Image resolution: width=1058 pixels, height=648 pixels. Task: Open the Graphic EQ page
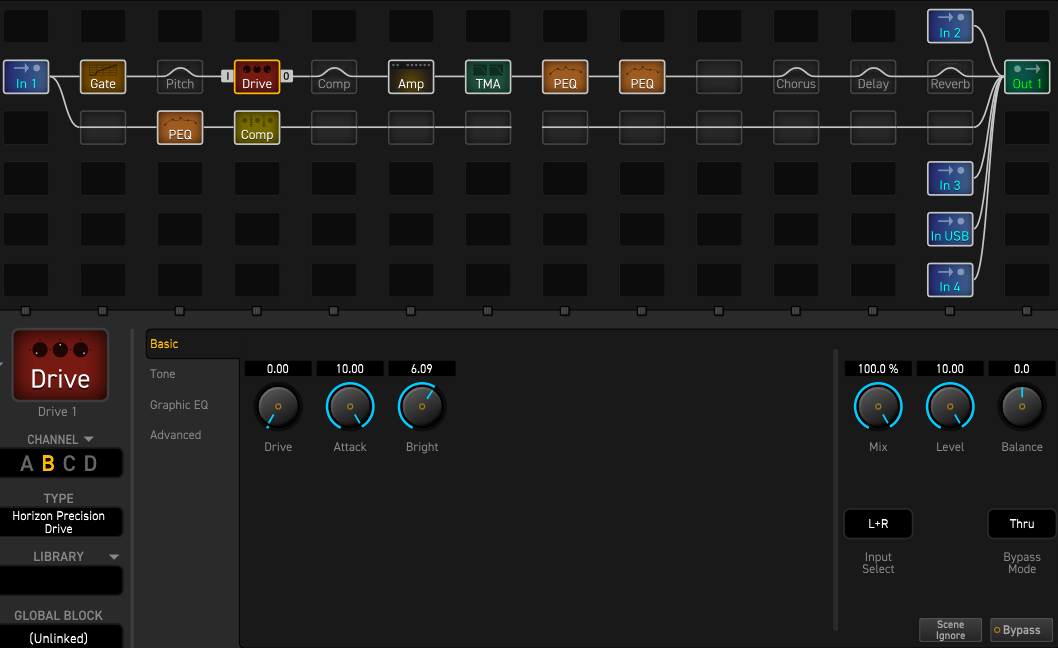(x=179, y=405)
